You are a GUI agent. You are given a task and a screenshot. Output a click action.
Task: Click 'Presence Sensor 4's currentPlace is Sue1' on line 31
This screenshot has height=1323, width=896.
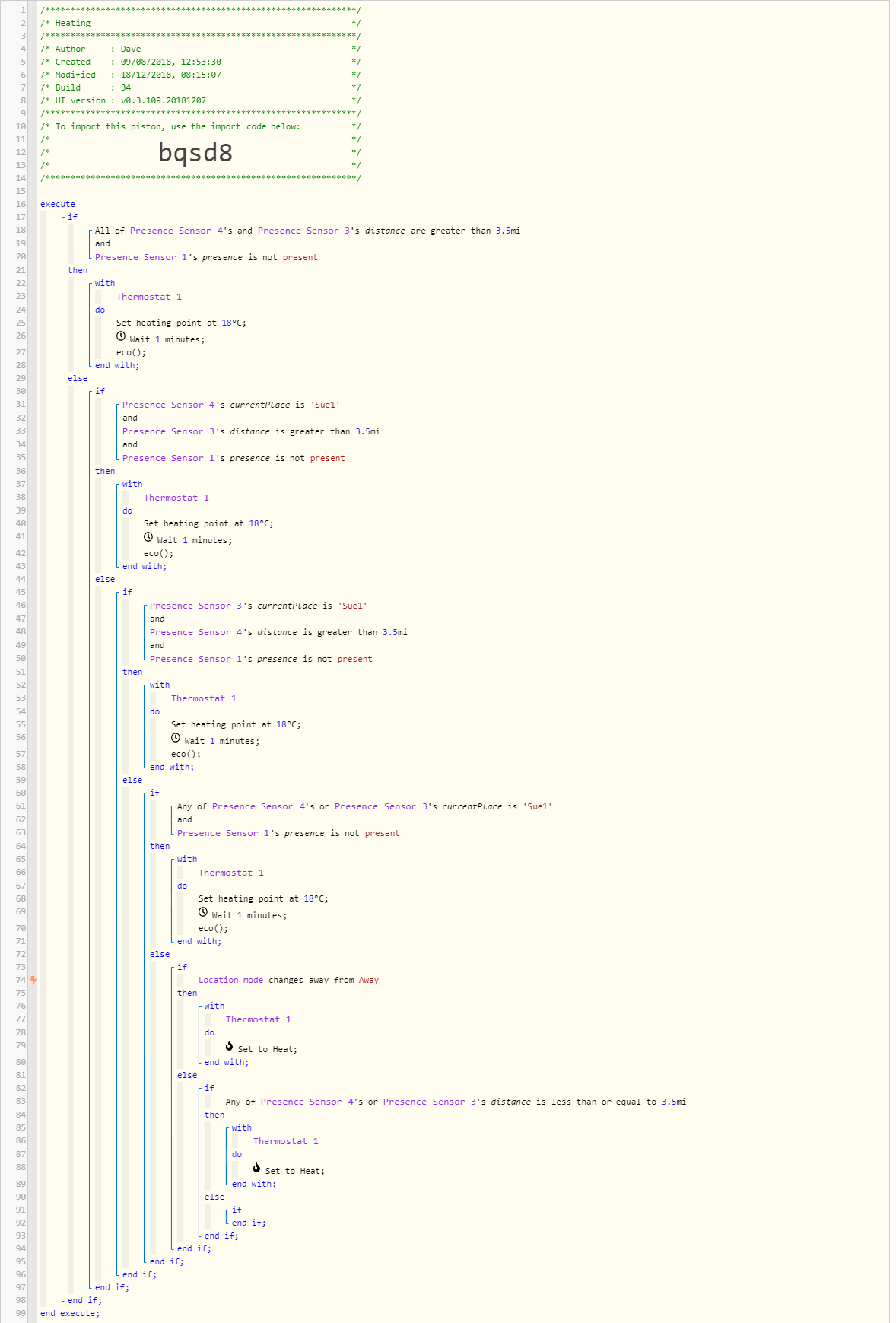pos(231,405)
